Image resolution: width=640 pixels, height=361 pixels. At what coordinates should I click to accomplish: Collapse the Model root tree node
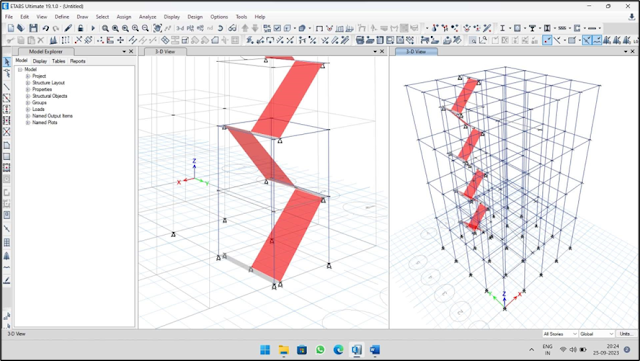[20, 69]
